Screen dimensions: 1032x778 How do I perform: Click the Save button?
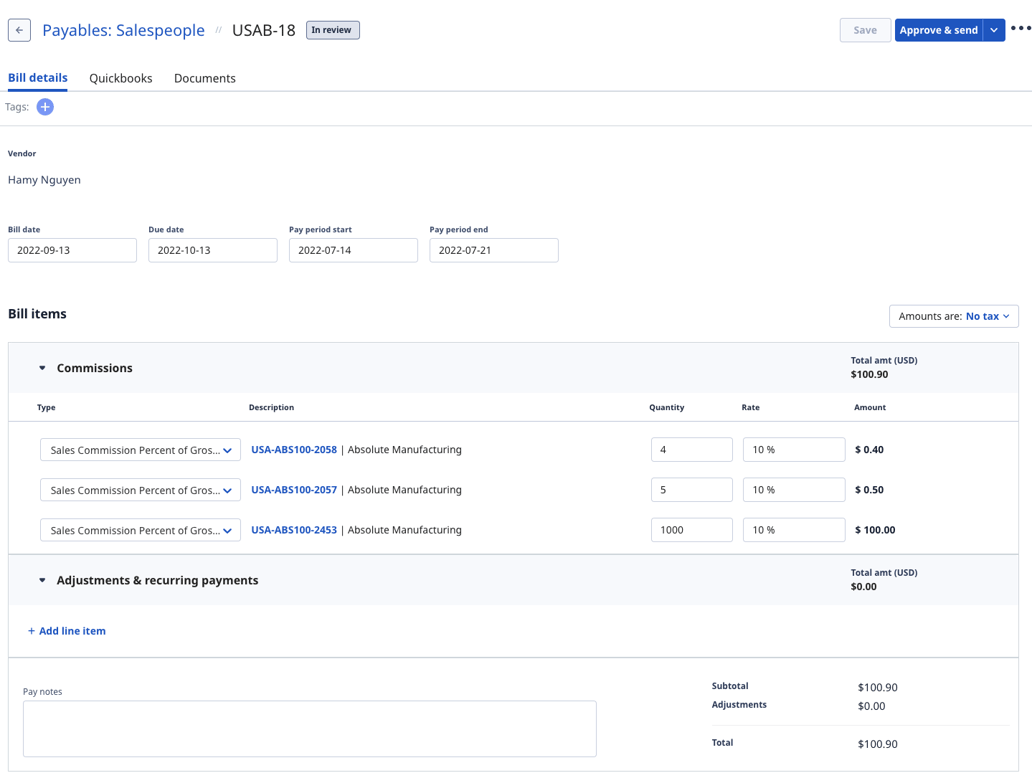coord(864,29)
